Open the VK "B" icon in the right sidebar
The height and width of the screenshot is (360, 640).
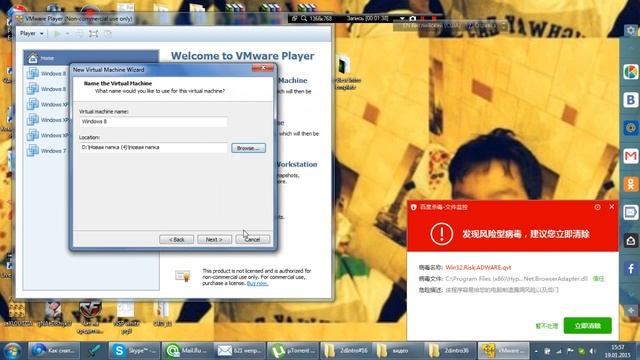[631, 100]
